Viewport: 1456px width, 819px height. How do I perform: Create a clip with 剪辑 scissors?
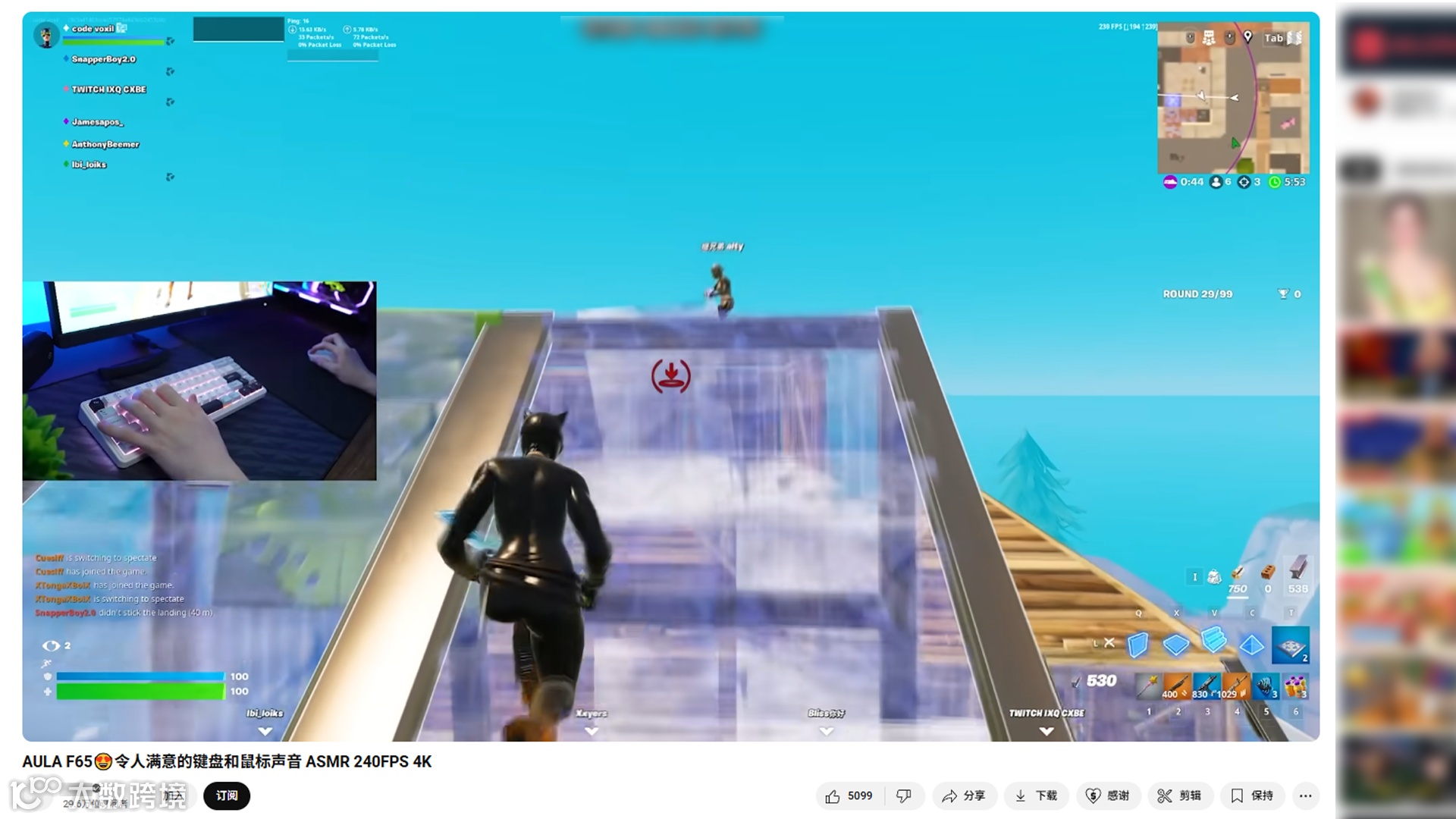(1179, 795)
